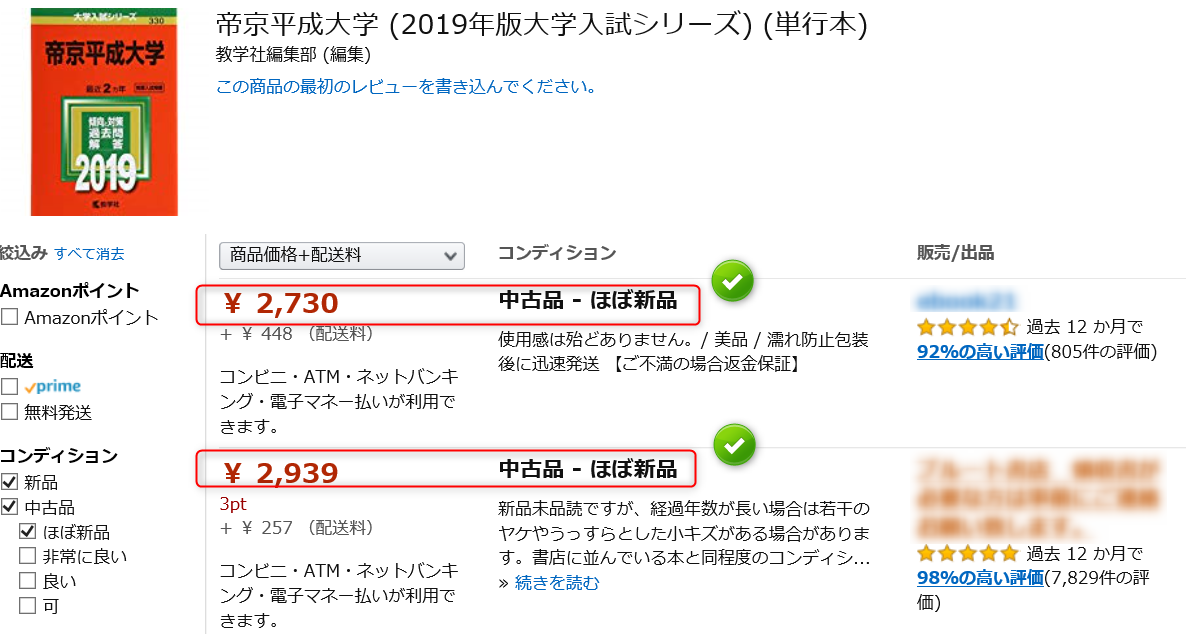Click the green checkmark beside the second listing

click(734, 445)
